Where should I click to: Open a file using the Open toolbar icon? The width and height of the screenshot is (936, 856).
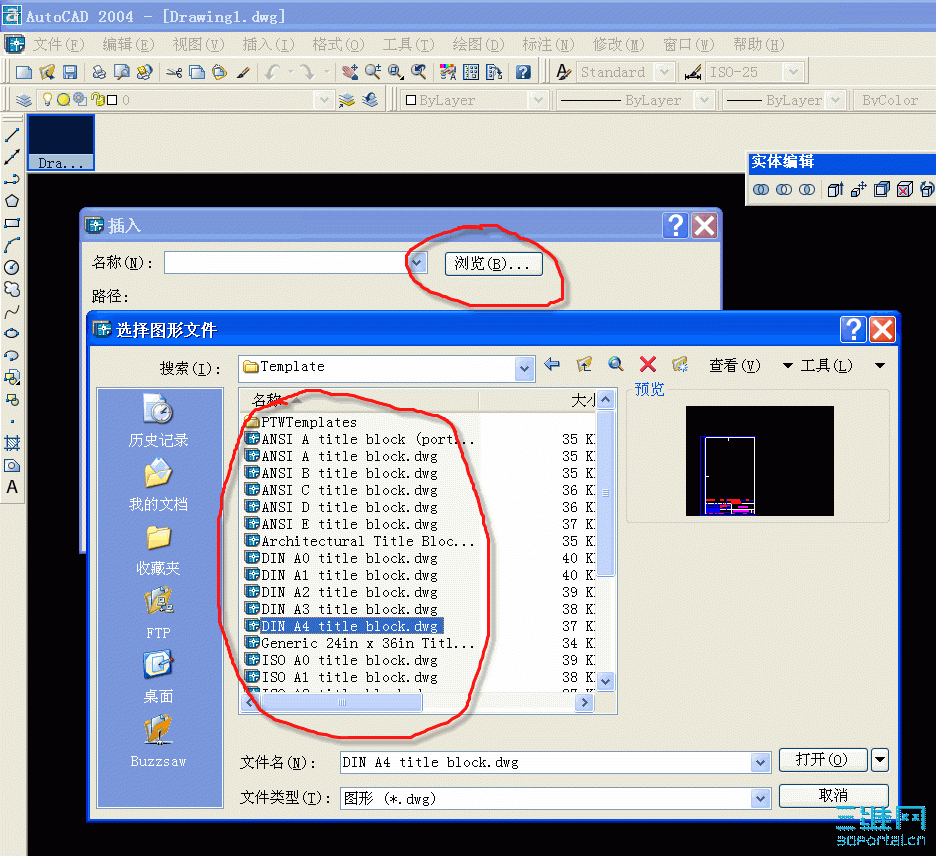point(47,71)
